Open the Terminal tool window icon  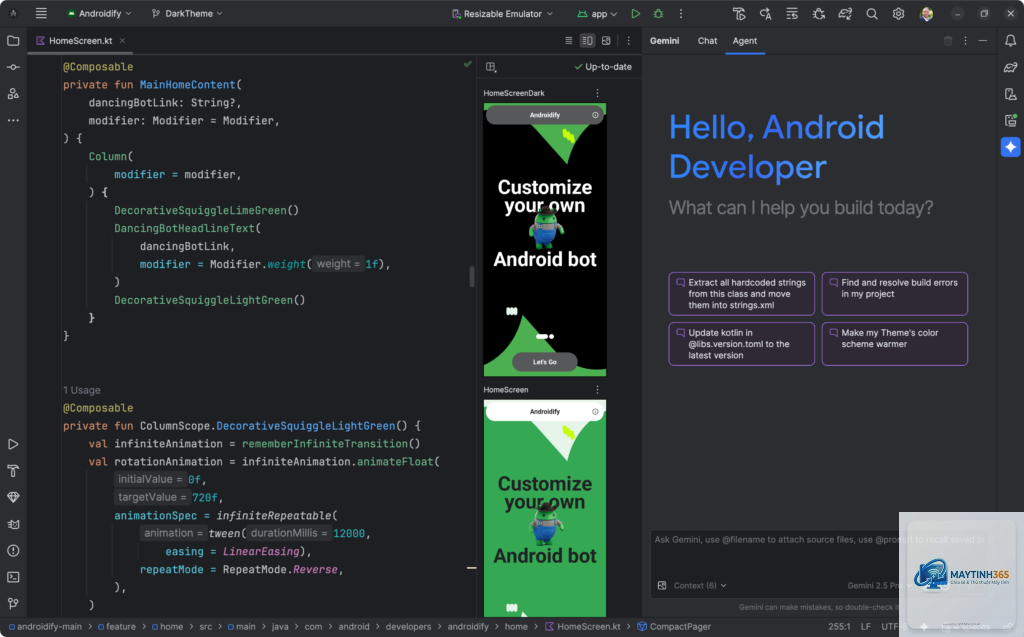13,577
